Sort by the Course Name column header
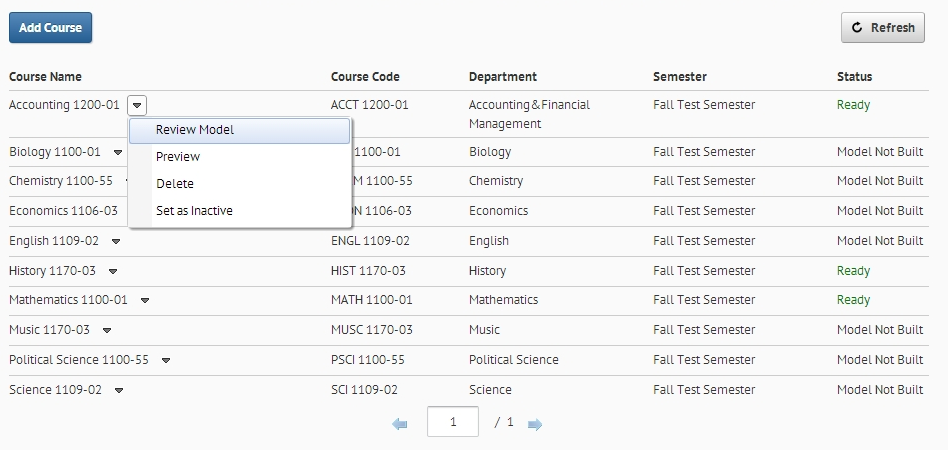Screen dimensions: 948x450 (46, 77)
